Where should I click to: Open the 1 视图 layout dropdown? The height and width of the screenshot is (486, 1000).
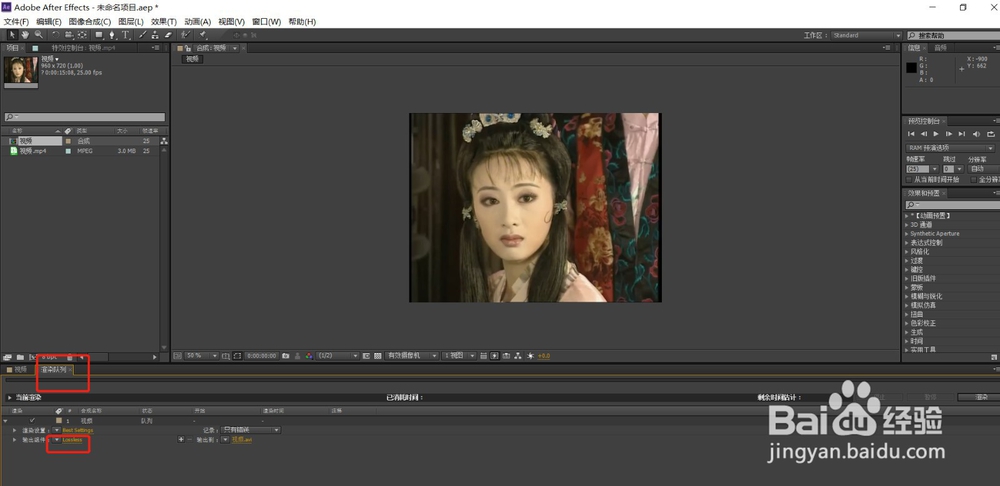tap(459, 356)
